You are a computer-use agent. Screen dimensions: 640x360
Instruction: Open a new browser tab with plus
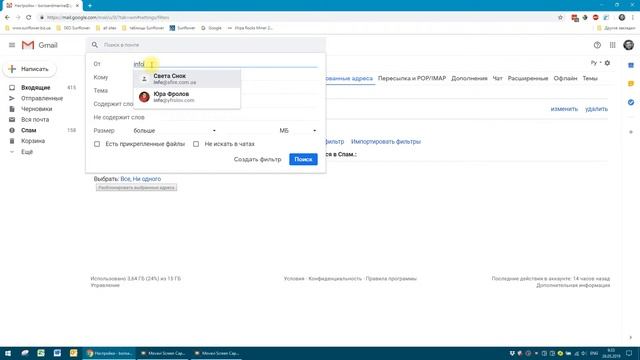[x=90, y=6]
